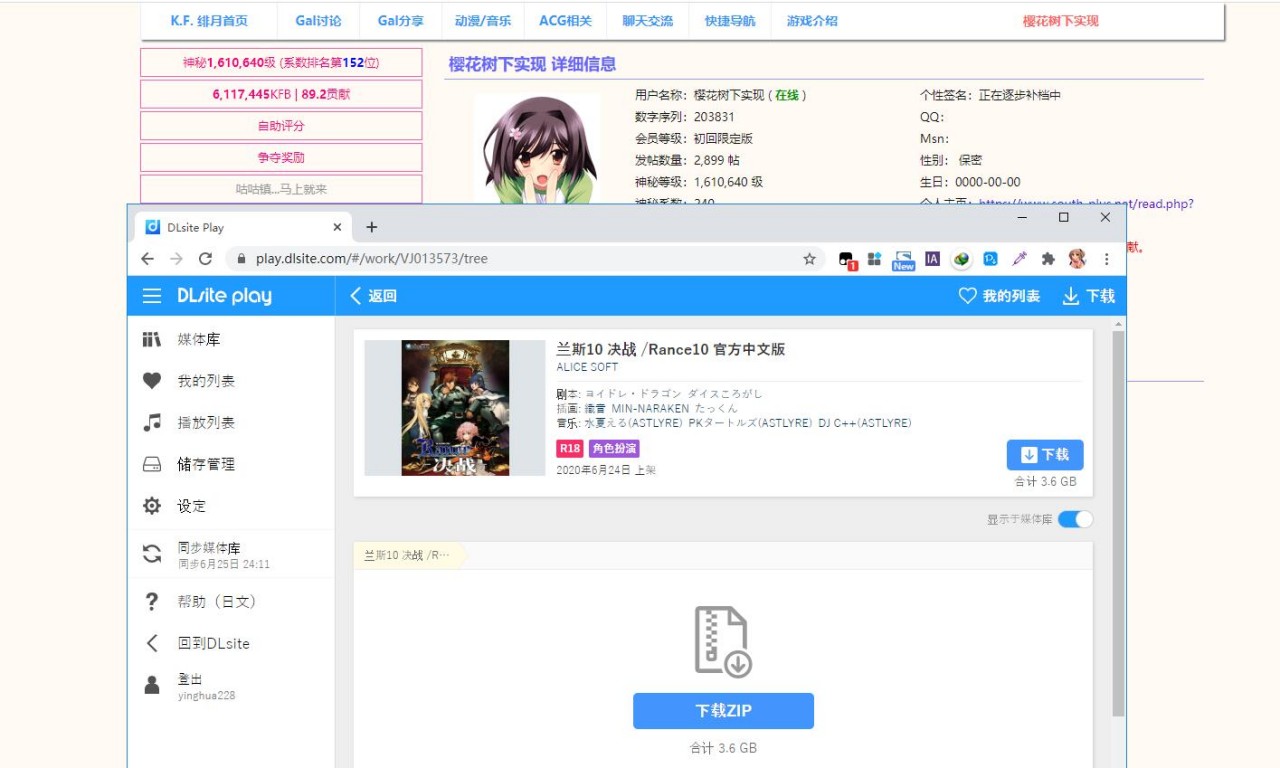Viewport: 1280px width, 768px height.
Task: Click the globe download manager extension
Action: 961,259
